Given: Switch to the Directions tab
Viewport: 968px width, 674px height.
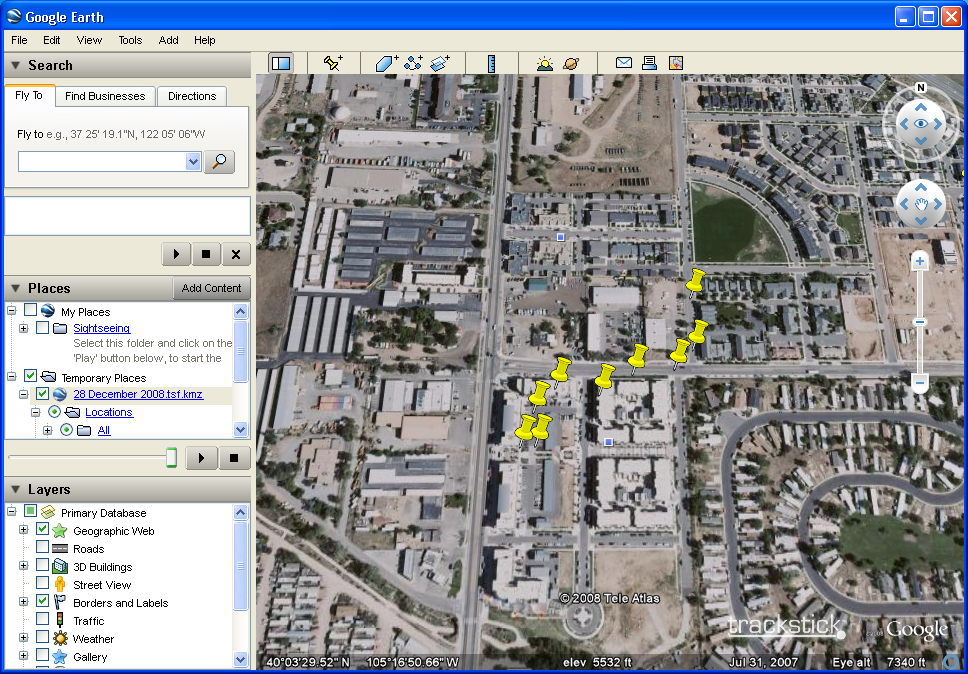Looking at the screenshot, I should (x=192, y=96).
